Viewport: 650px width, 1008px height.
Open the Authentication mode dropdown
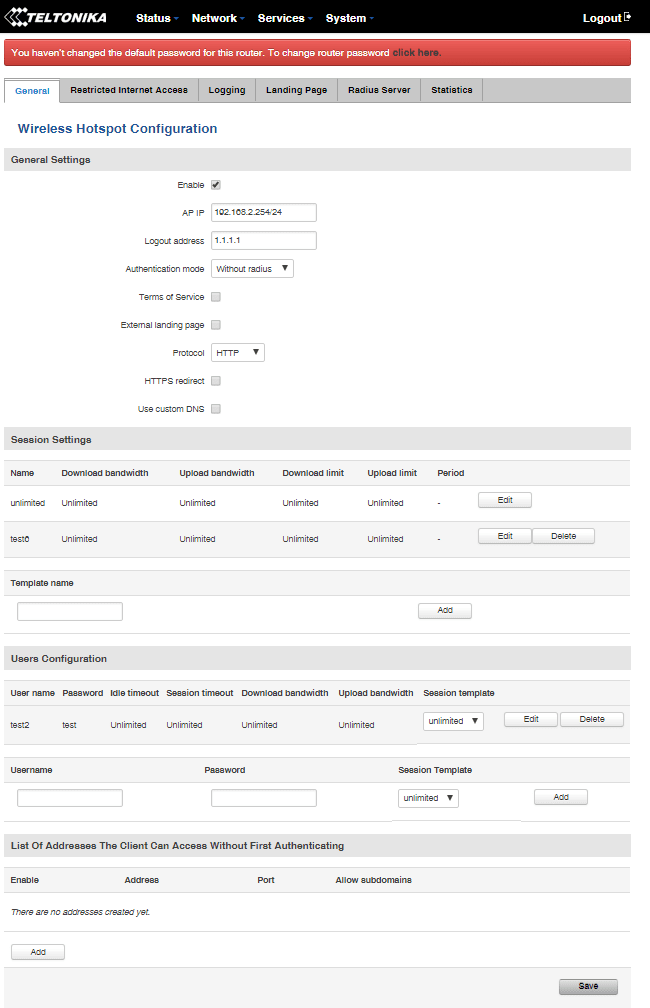pyautogui.click(x=252, y=269)
